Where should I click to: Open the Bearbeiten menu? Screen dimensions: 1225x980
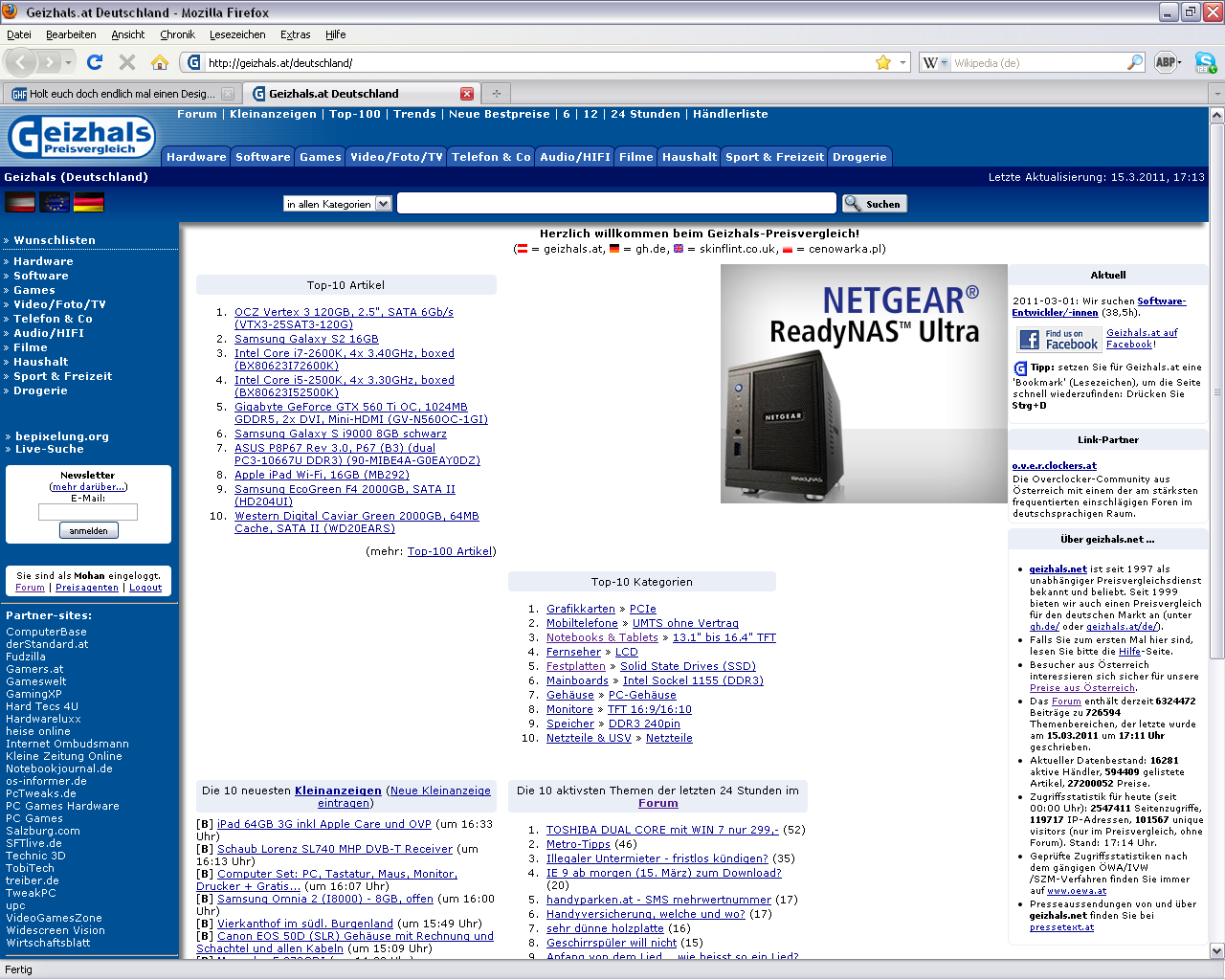[71, 34]
